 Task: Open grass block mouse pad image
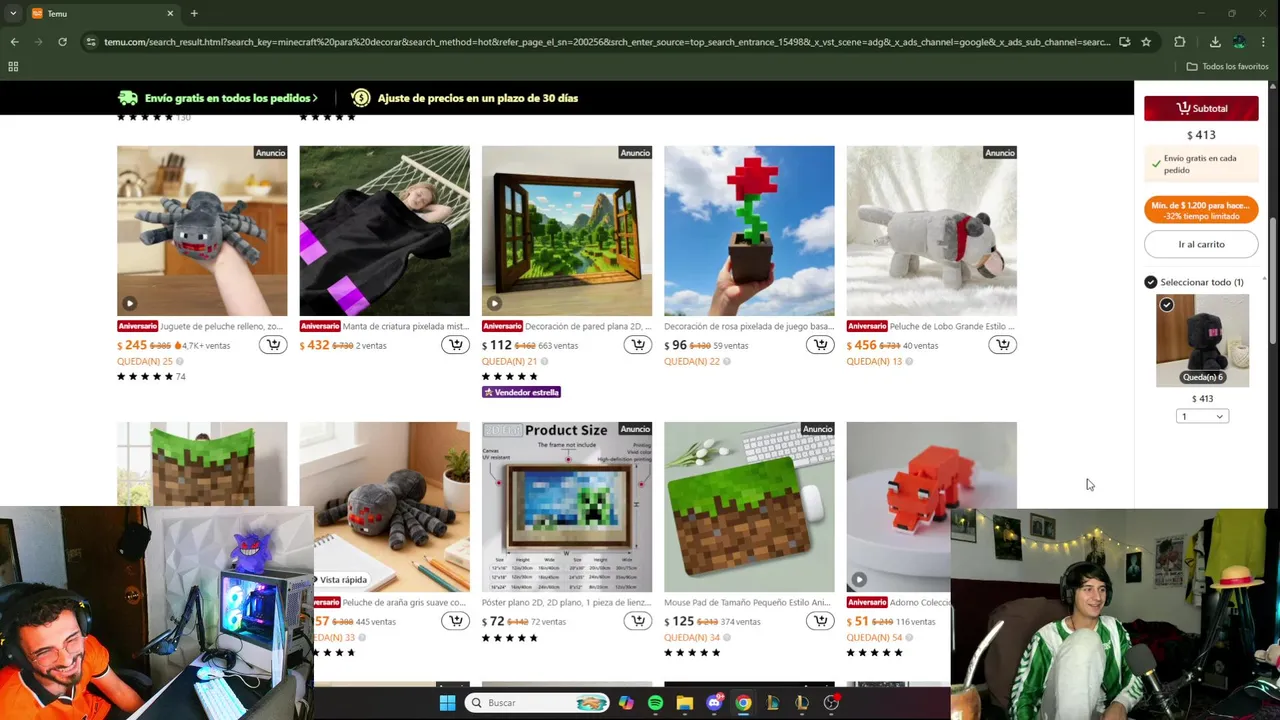coord(749,507)
